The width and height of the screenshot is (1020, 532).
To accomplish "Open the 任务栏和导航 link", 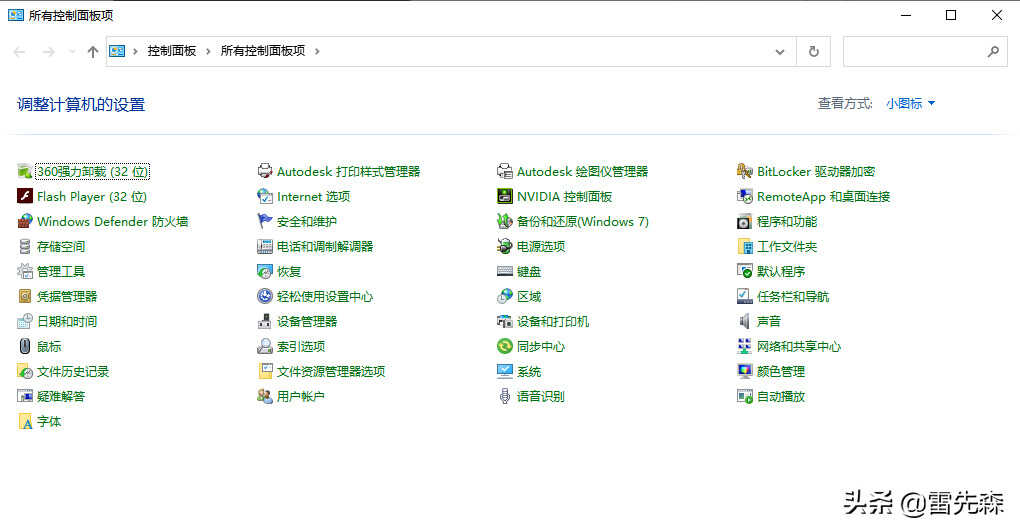I will point(793,297).
